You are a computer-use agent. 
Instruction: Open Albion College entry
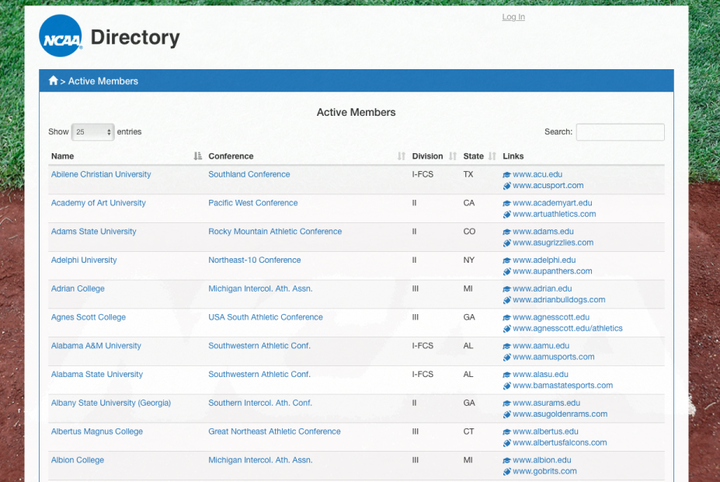pyautogui.click(x=78, y=460)
